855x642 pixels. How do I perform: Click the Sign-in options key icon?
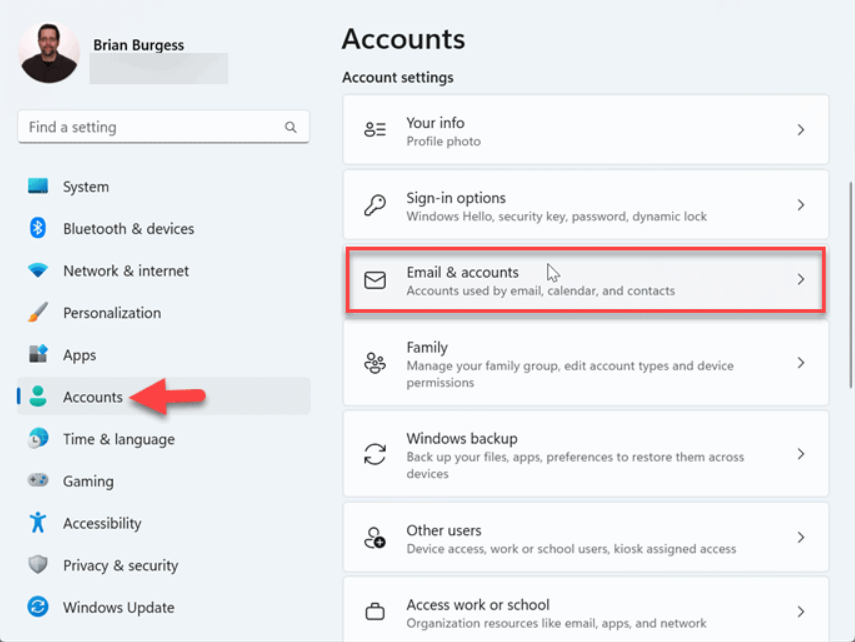[375, 206]
